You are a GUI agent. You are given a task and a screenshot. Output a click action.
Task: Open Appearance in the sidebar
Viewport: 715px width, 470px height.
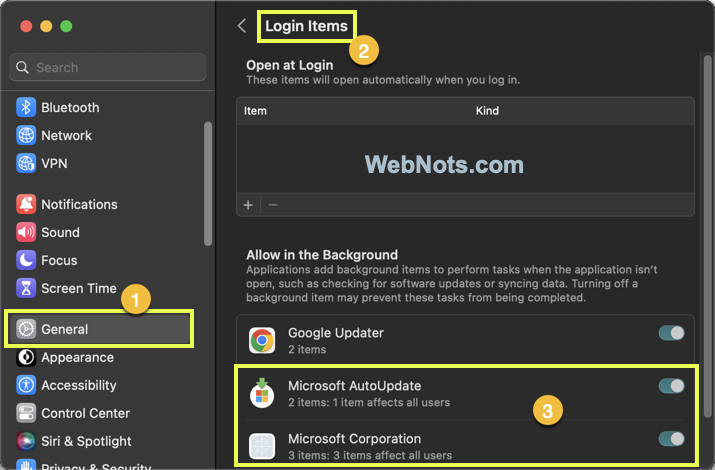tap(77, 357)
